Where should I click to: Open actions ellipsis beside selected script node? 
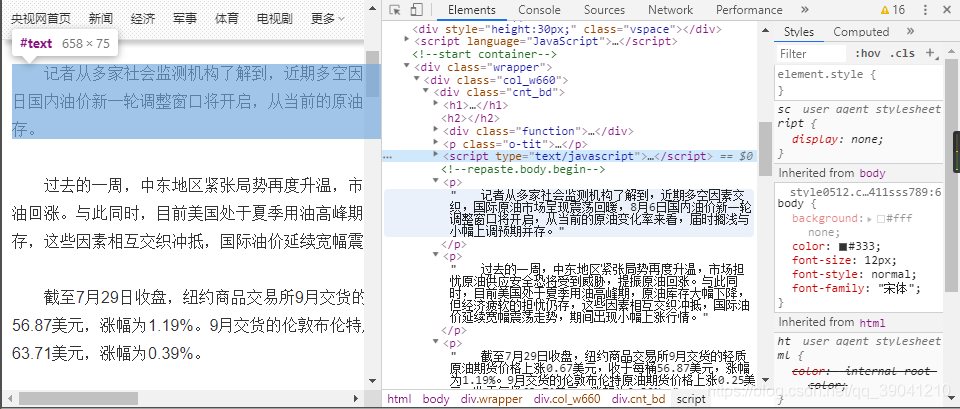pos(388,157)
